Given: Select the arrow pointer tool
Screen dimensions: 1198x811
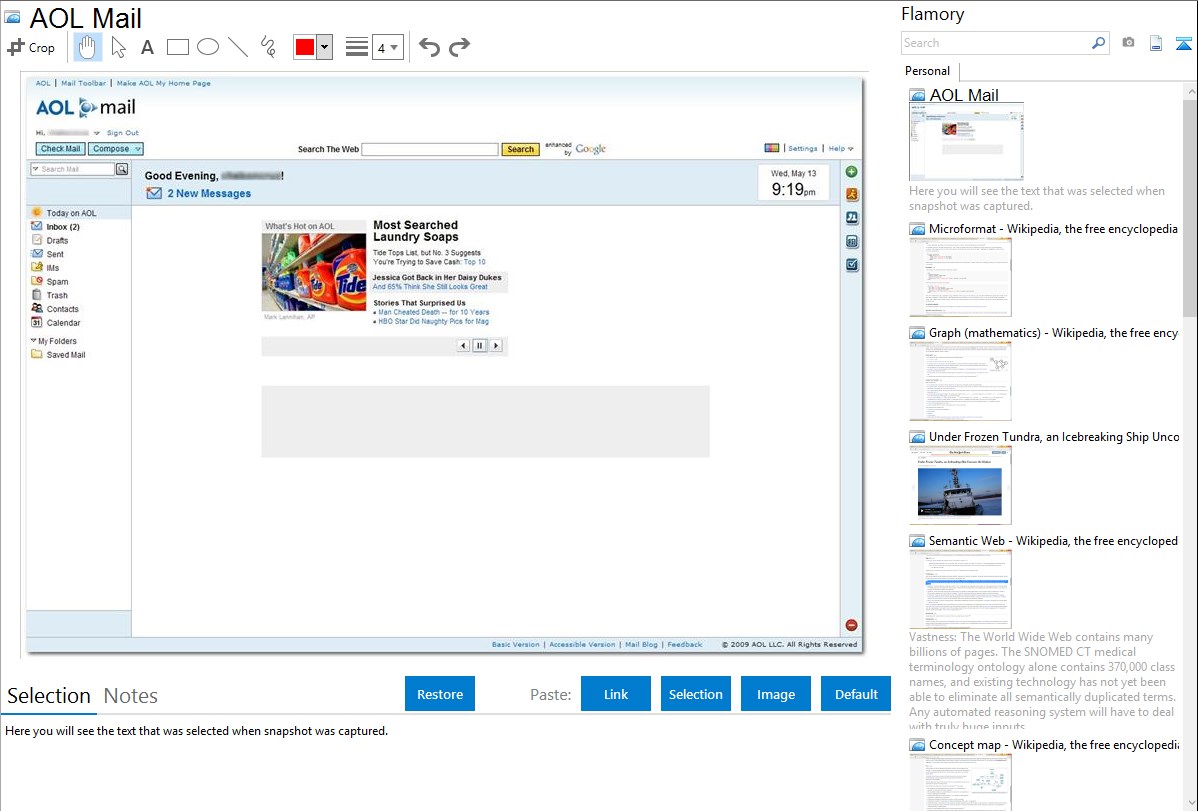Looking at the screenshot, I should (x=118, y=47).
